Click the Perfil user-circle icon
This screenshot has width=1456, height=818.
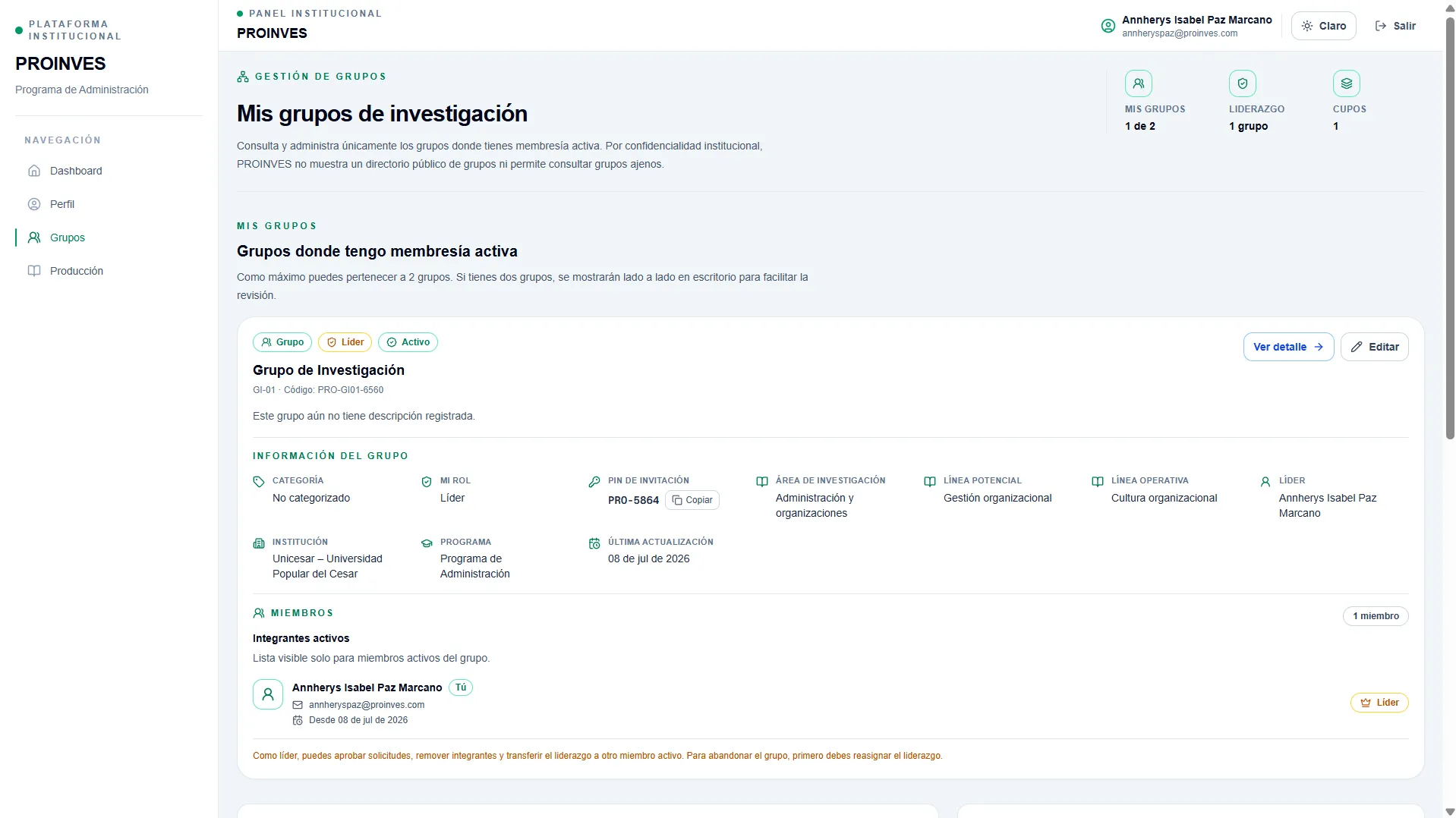click(x=34, y=204)
